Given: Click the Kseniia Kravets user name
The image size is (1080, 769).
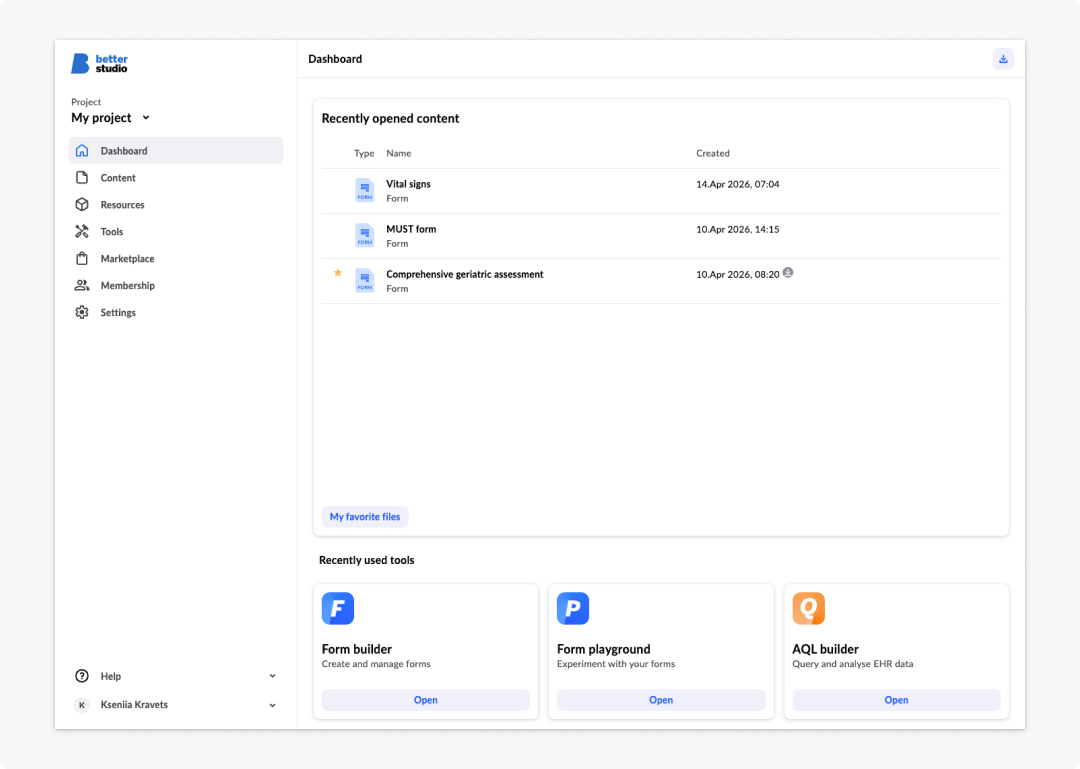Looking at the screenshot, I should (134, 704).
